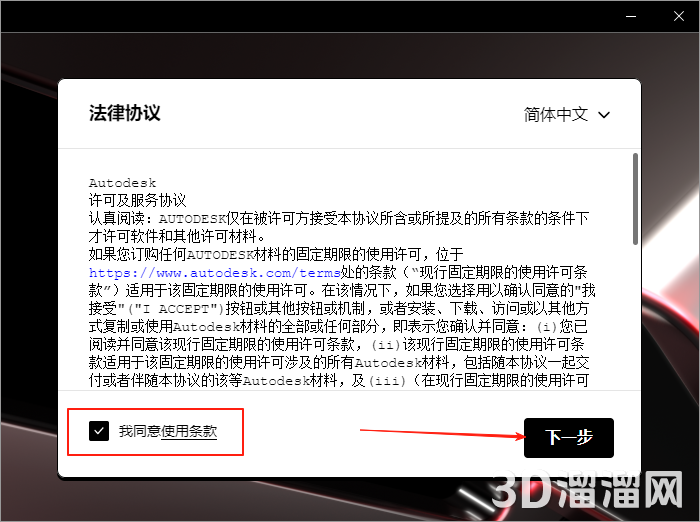Click the line starting with 认真阅读
This screenshot has height=522, width=700.
tap(339, 218)
